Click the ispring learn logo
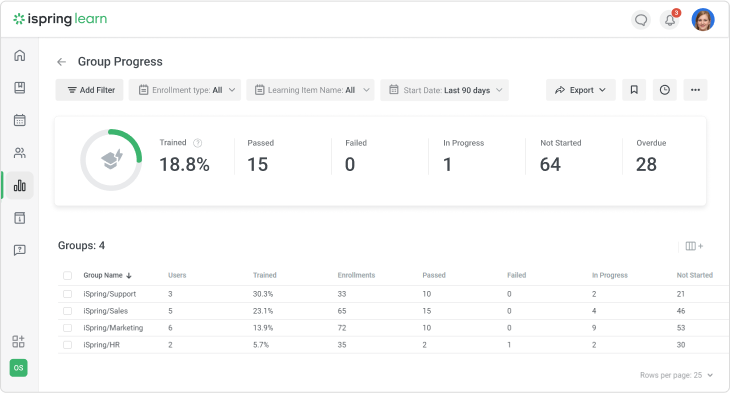The width and height of the screenshot is (730, 393). [x=60, y=19]
